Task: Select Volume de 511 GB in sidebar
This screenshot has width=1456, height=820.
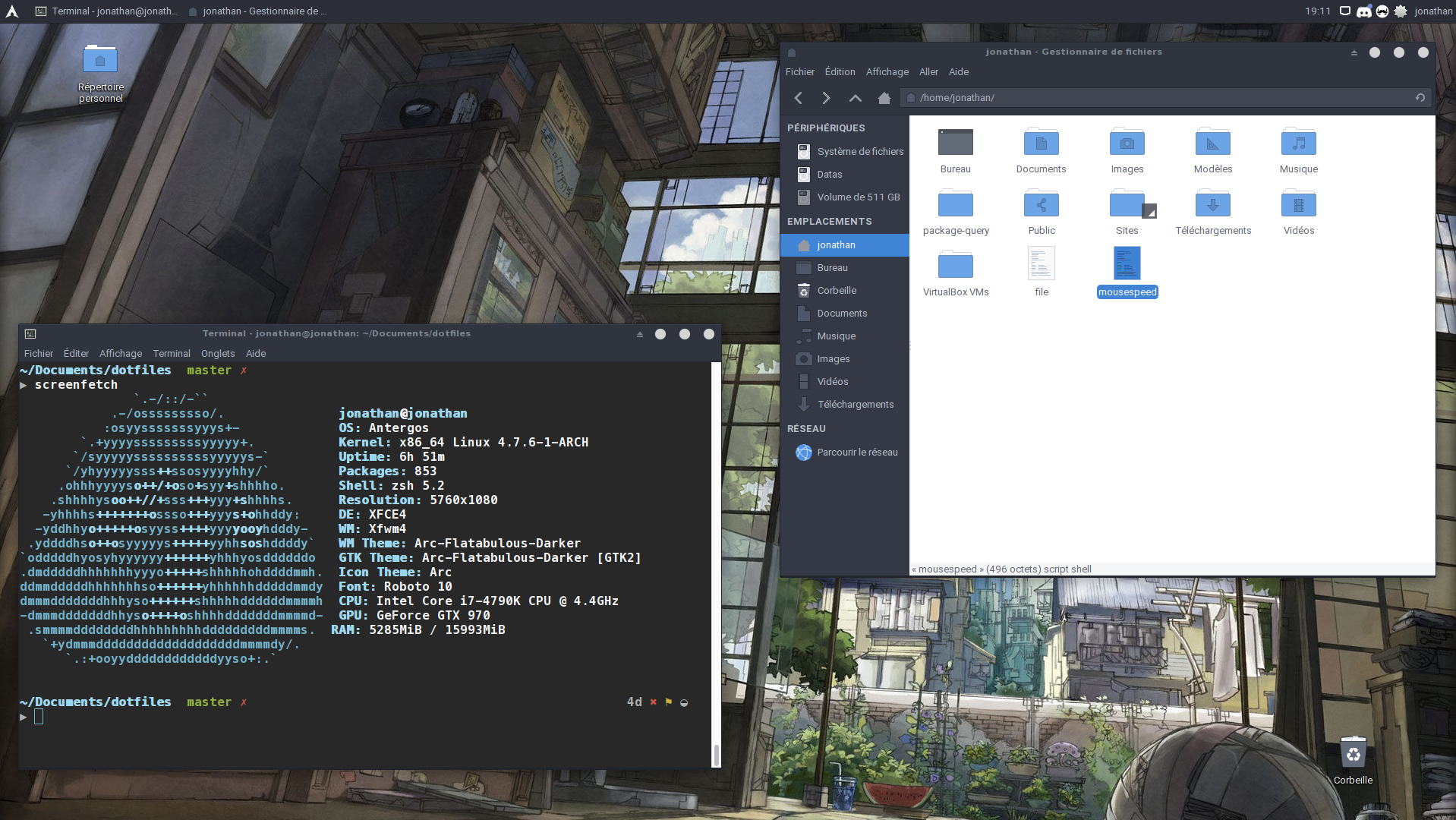Action: [845, 197]
